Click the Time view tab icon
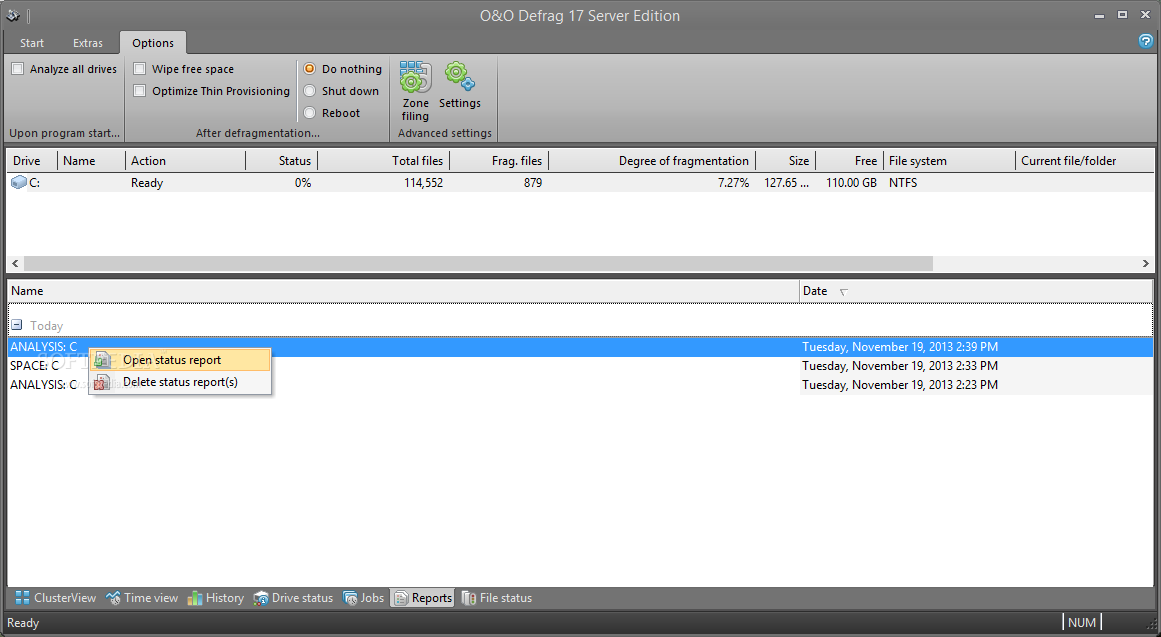 click(x=113, y=598)
